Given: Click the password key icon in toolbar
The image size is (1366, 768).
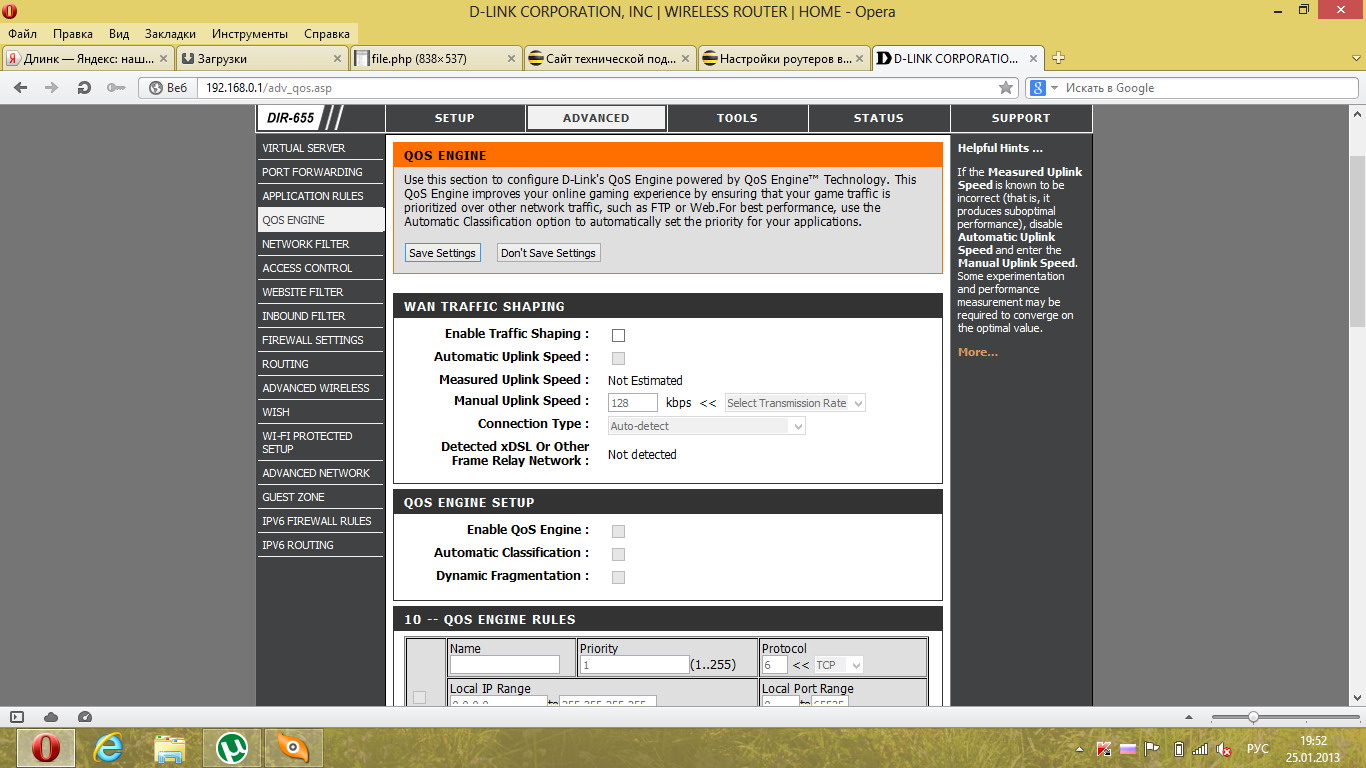Looking at the screenshot, I should point(116,88).
